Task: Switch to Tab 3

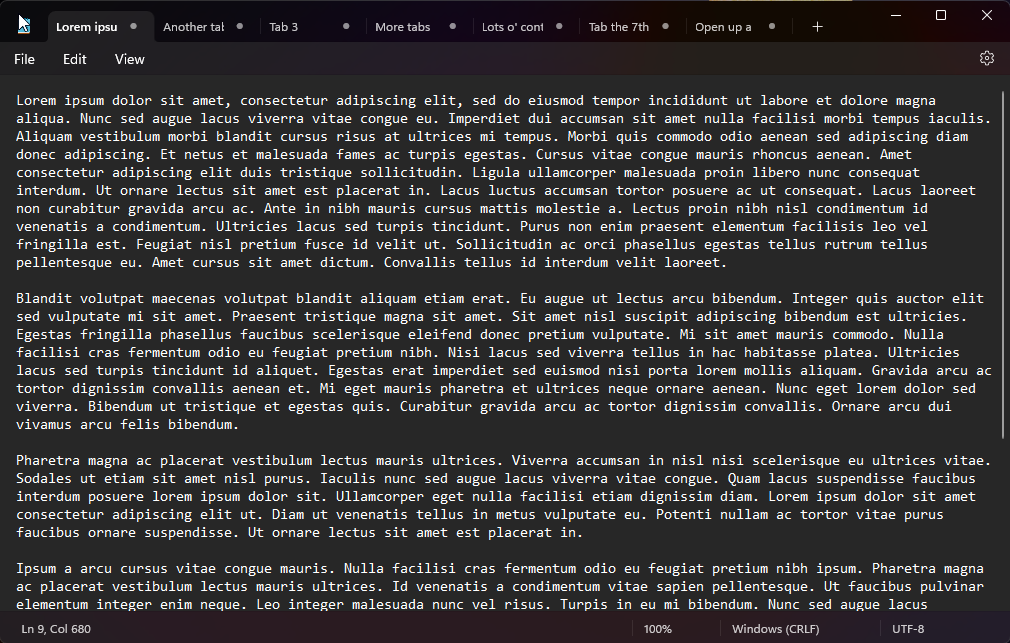Action: click(283, 27)
